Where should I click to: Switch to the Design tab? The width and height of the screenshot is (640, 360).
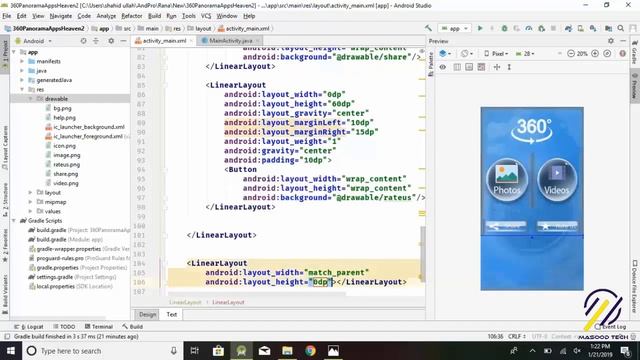[147, 314]
